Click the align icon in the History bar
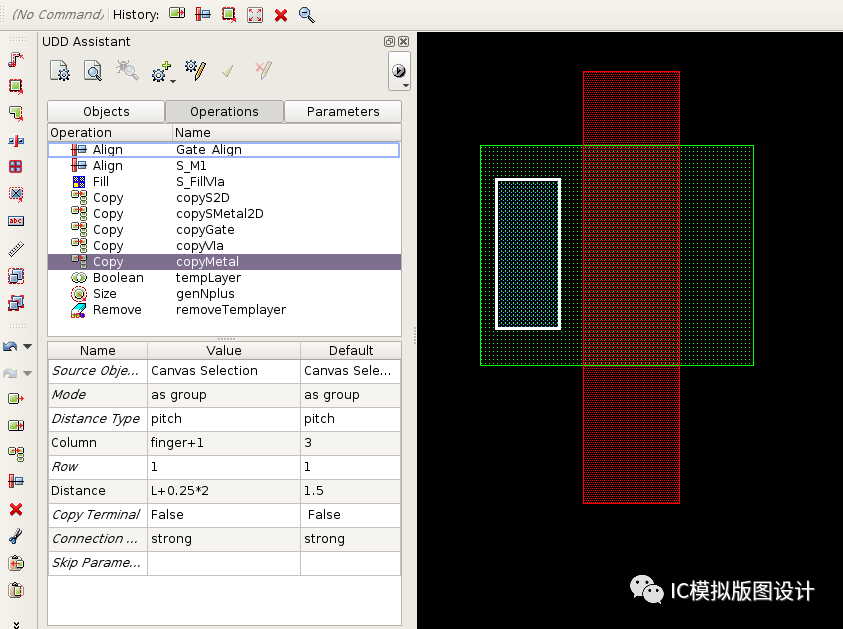Viewport: 843px width, 629px height. click(x=203, y=14)
